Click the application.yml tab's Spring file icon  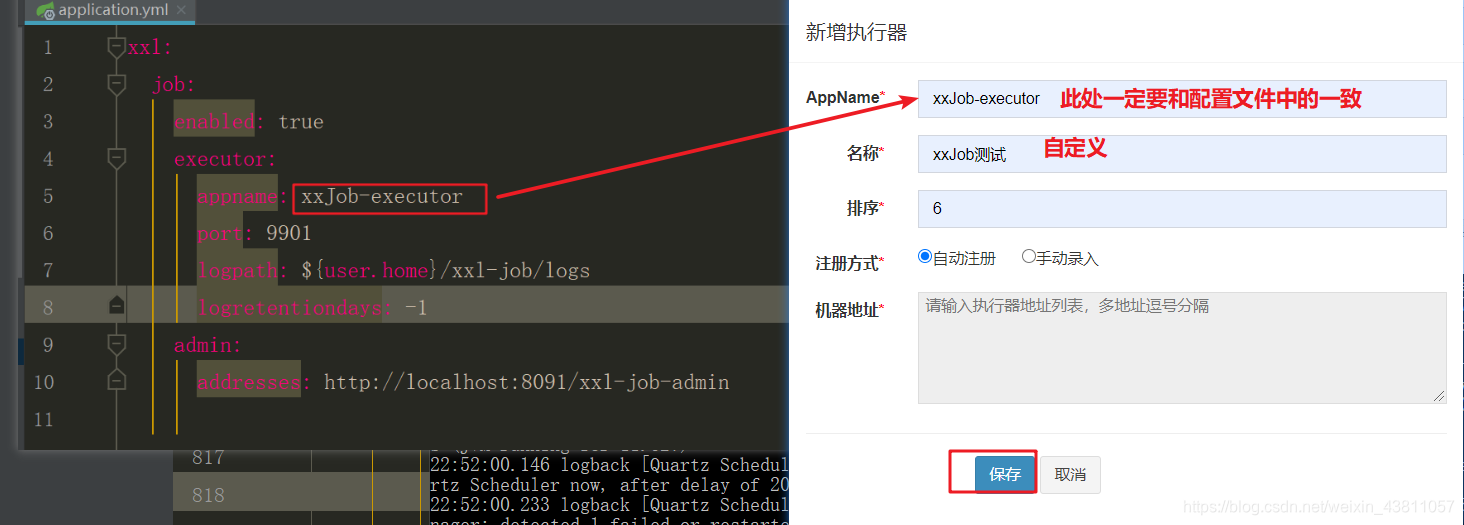pyautogui.click(x=45, y=11)
